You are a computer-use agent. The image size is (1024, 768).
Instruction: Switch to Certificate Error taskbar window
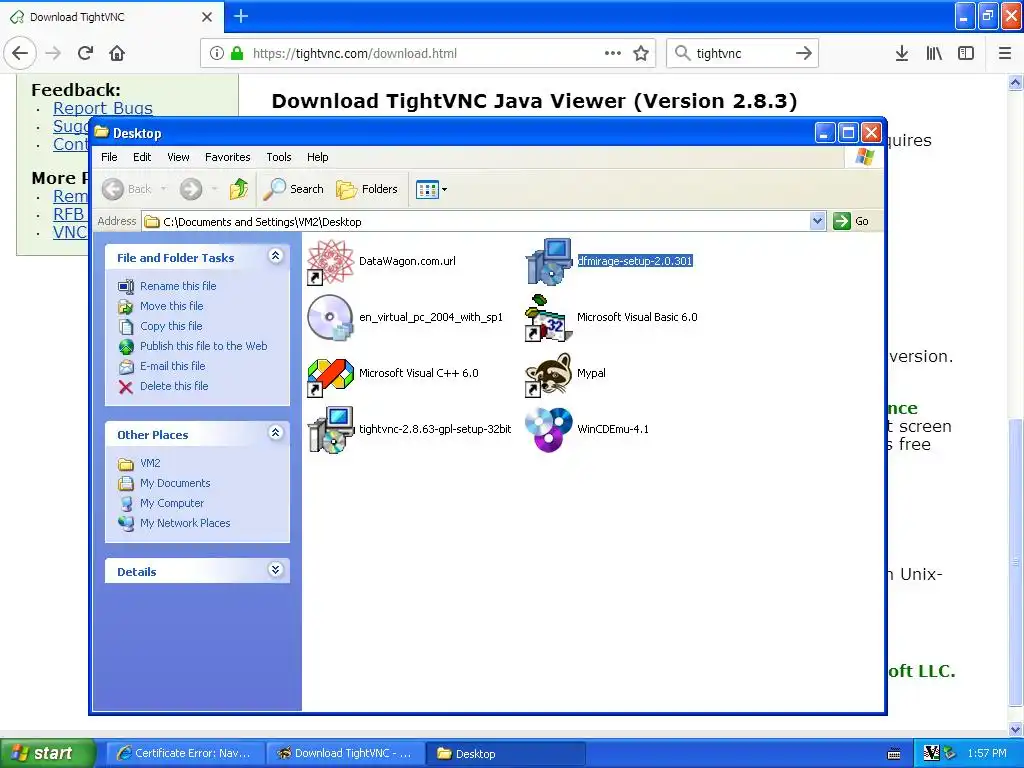pos(184,754)
